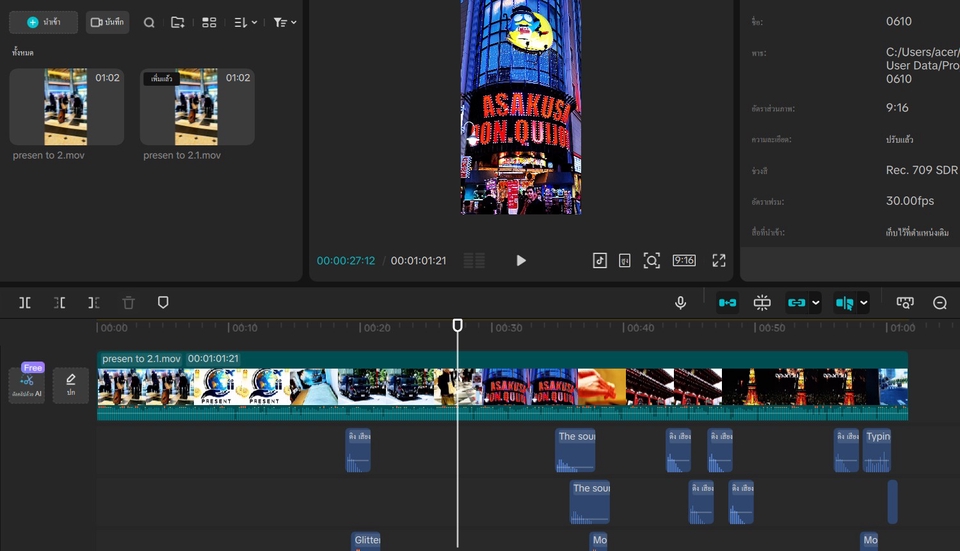Expand the preview axis options arrow
The image size is (960, 551).
click(863, 302)
